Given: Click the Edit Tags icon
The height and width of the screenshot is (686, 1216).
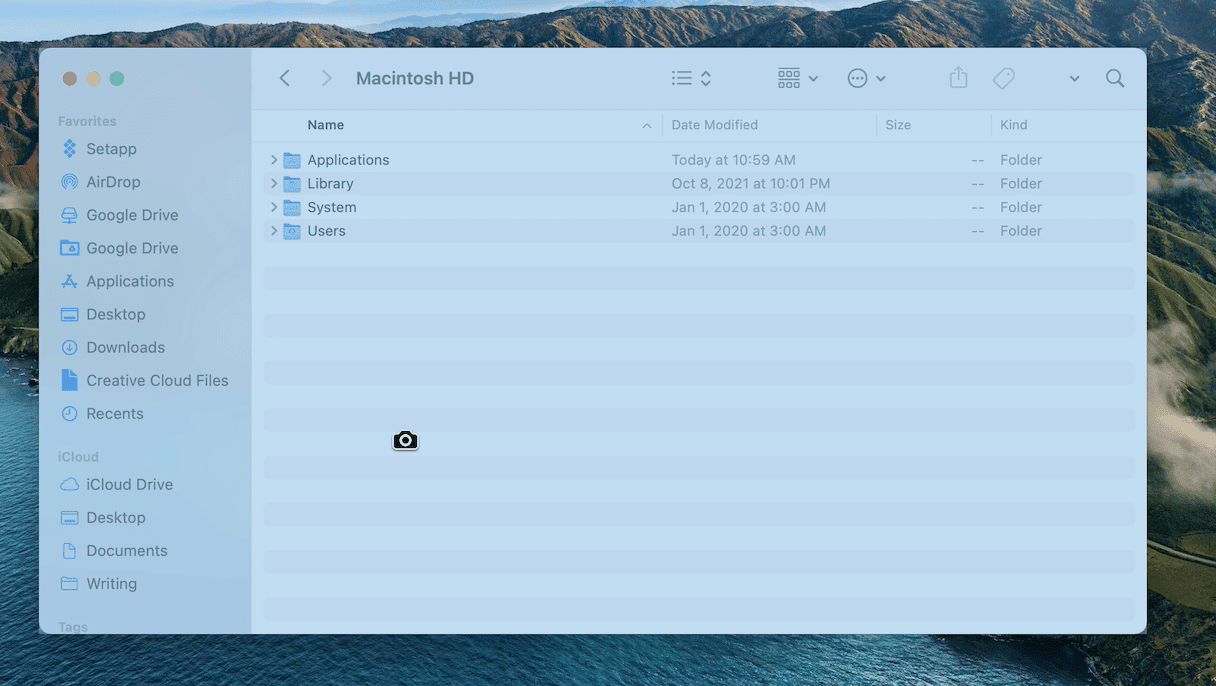Looking at the screenshot, I should click(x=1004, y=78).
